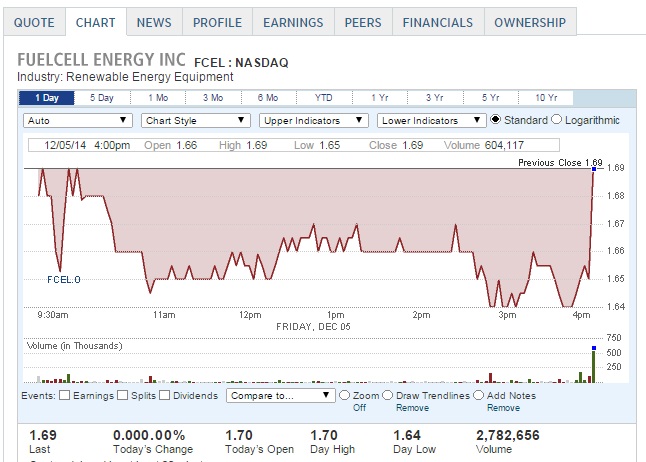646x462 pixels.
Task: Open the QUOTE tab
Action: [34, 22]
